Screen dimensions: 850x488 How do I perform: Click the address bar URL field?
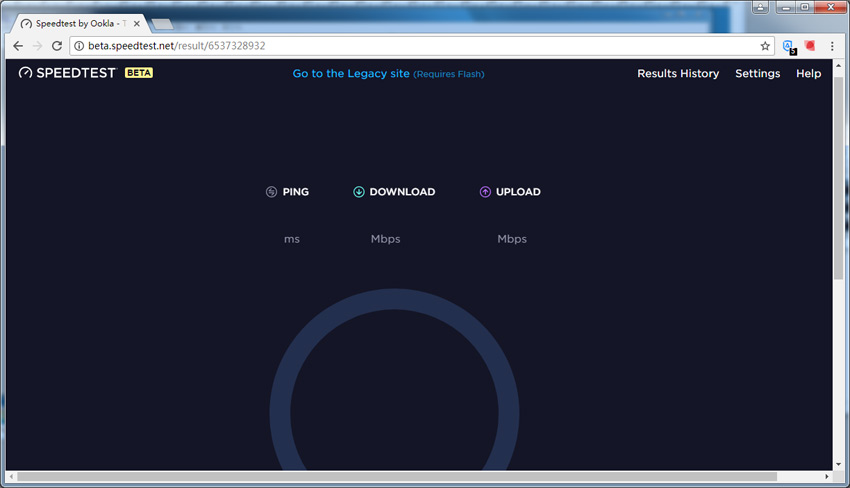pyautogui.click(x=400, y=46)
